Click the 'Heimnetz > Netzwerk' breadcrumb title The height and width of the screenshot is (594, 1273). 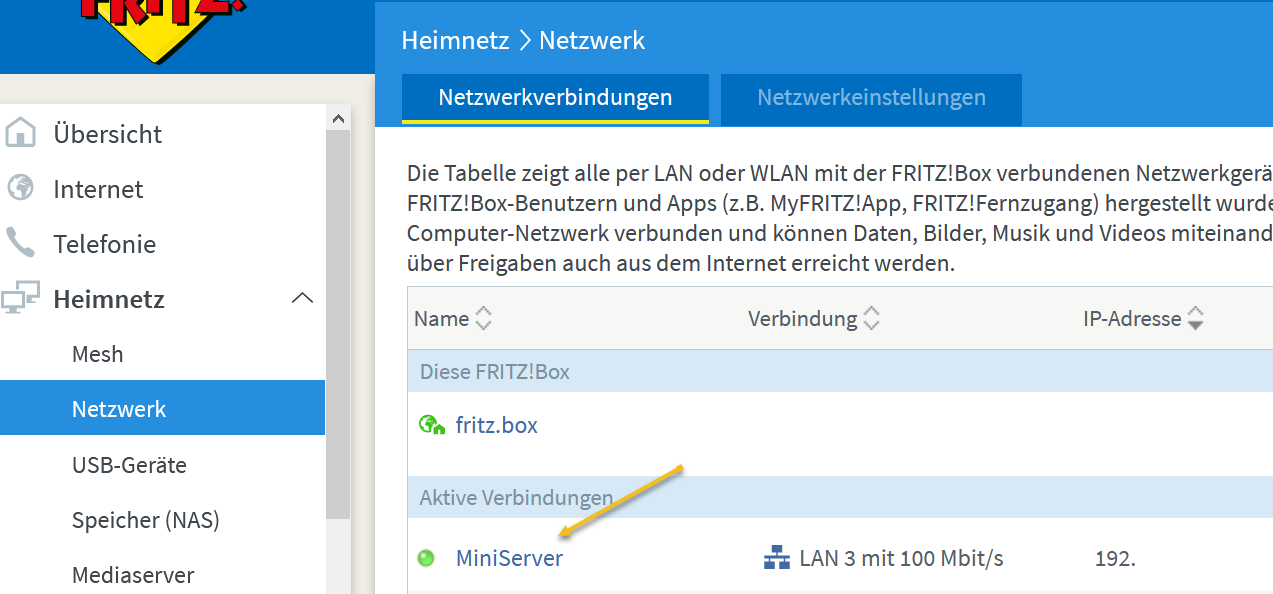523,40
